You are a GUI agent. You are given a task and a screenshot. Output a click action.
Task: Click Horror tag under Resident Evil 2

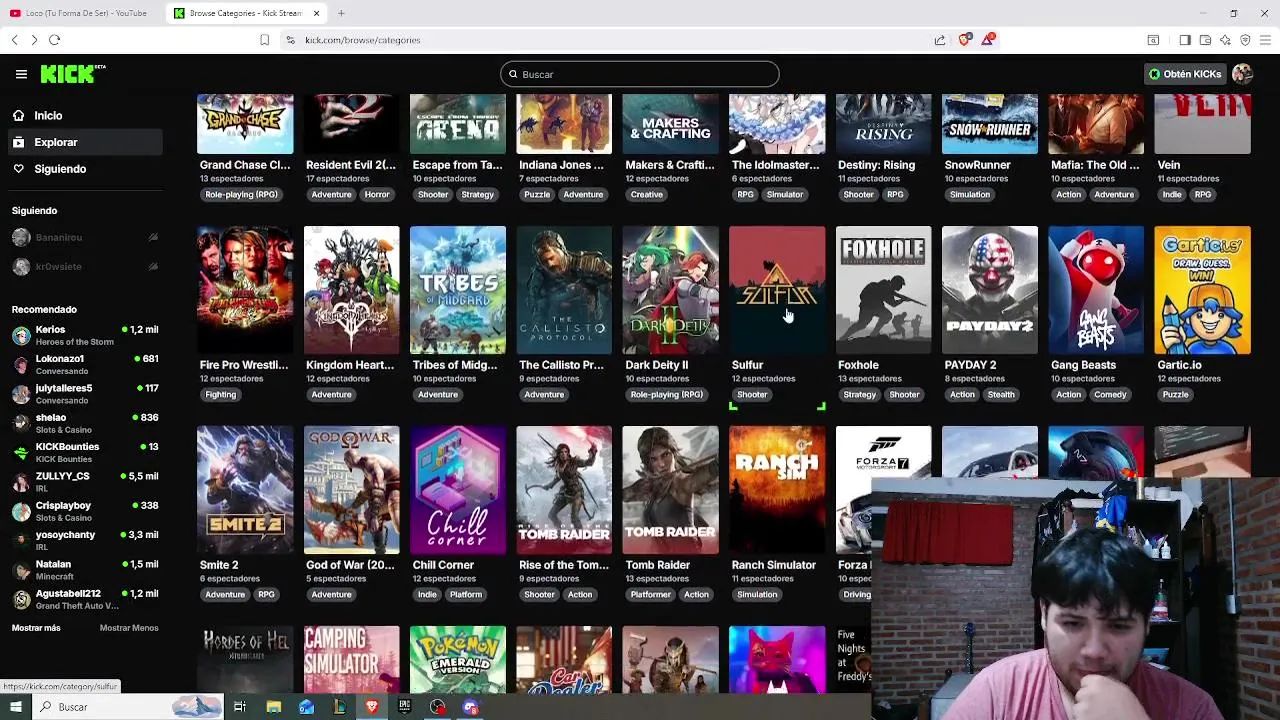pos(377,195)
